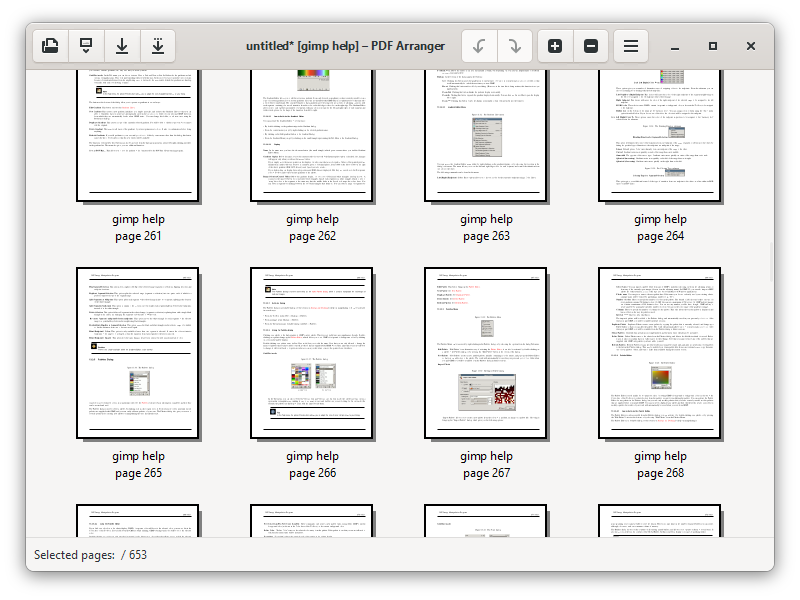Pick the page 263 thumbnail

pos(487,135)
